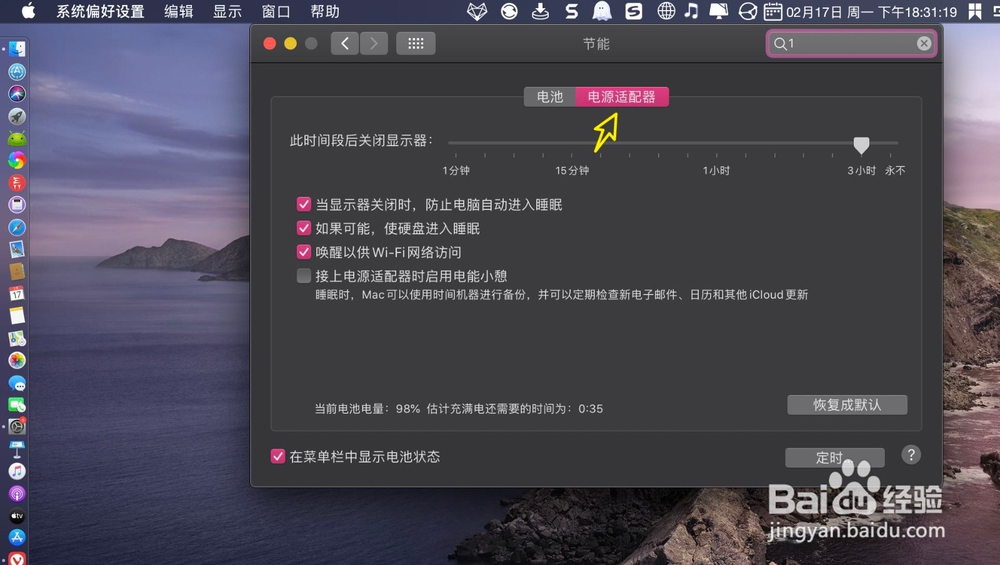Open the Apple menu
This screenshot has height=565, width=1000.
click(28, 11)
